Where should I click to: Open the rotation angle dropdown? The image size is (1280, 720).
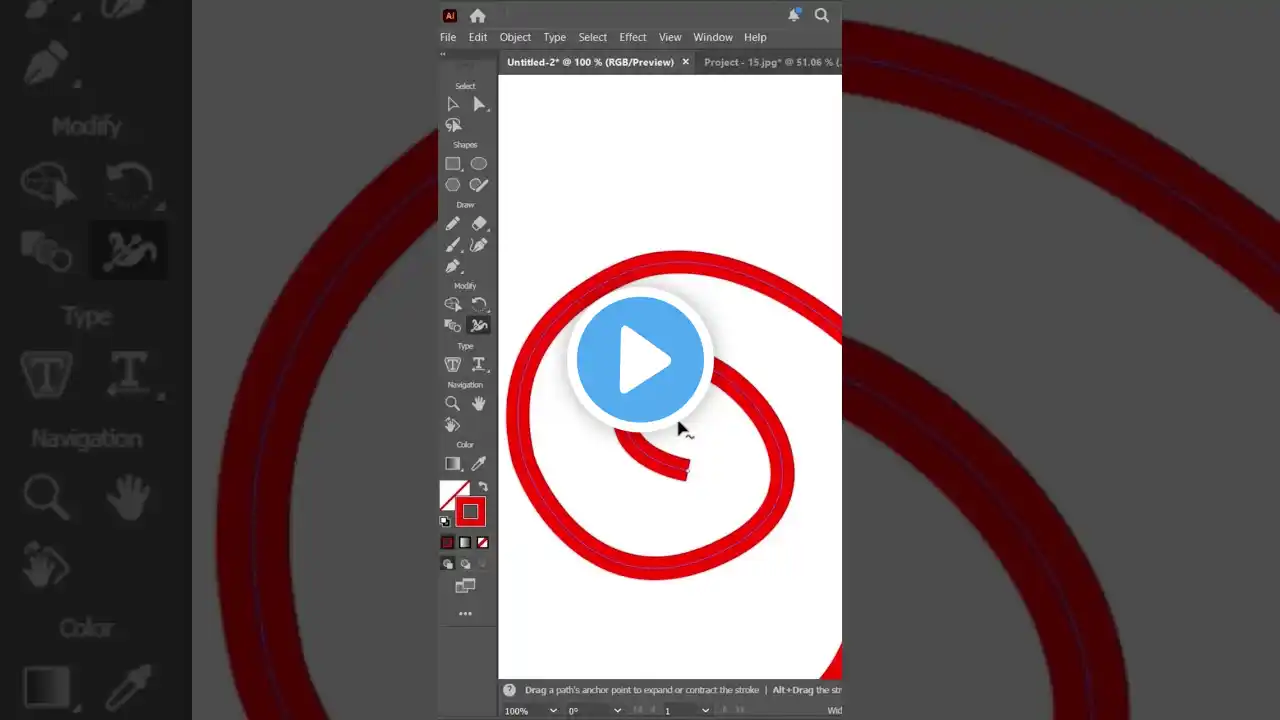coord(617,711)
